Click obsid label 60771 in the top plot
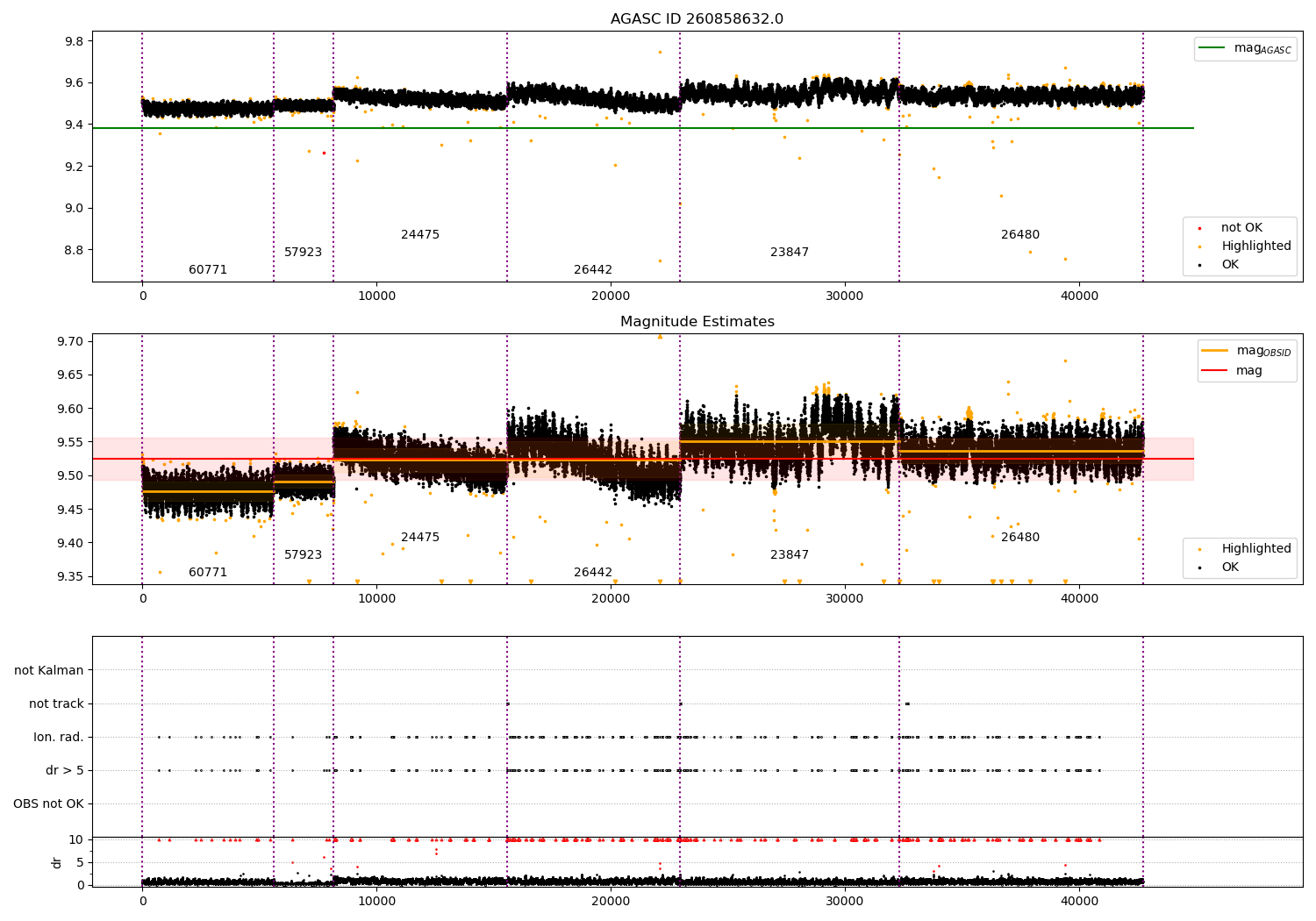The image size is (1316, 921). pyautogui.click(x=208, y=270)
